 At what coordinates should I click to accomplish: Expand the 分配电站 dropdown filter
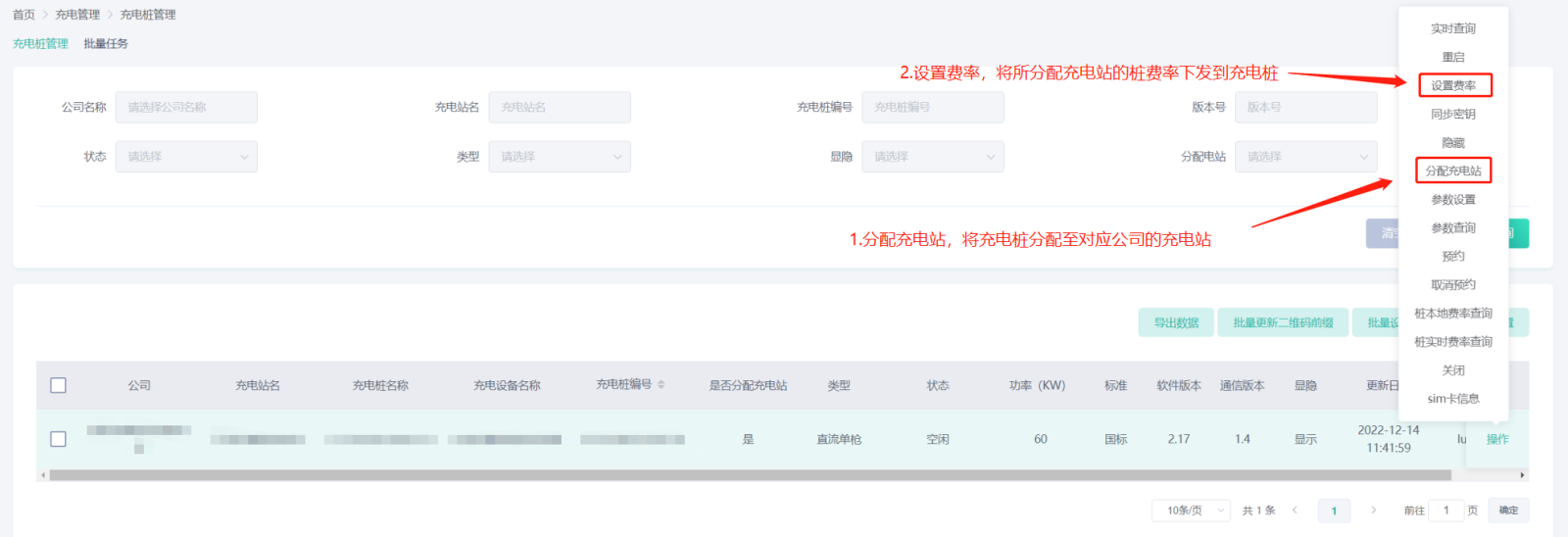(x=1305, y=157)
